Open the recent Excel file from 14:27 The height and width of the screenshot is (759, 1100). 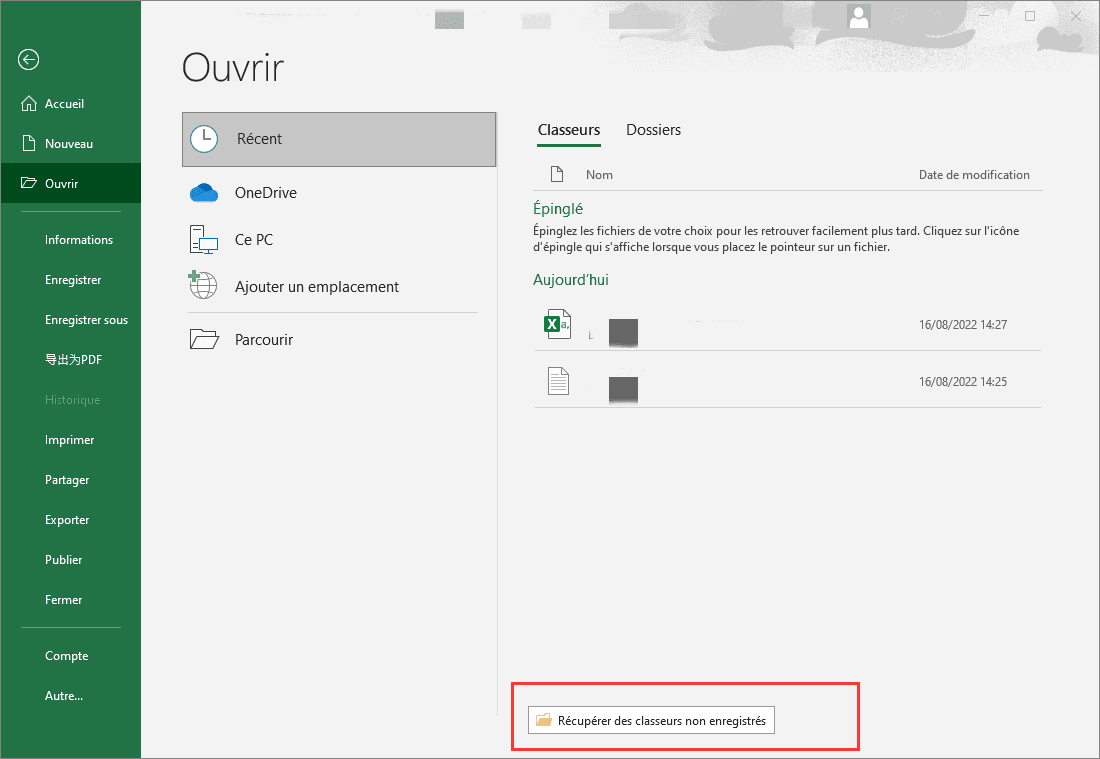558,325
